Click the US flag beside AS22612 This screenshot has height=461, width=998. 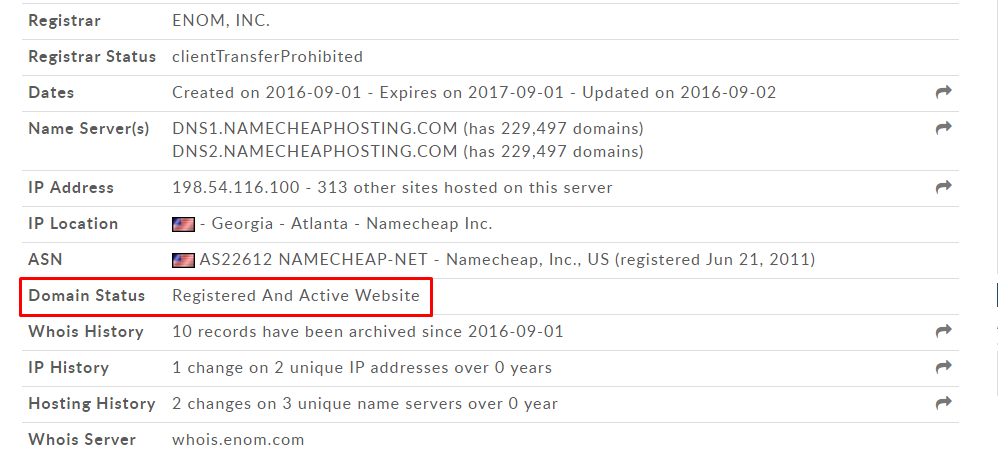point(183,260)
